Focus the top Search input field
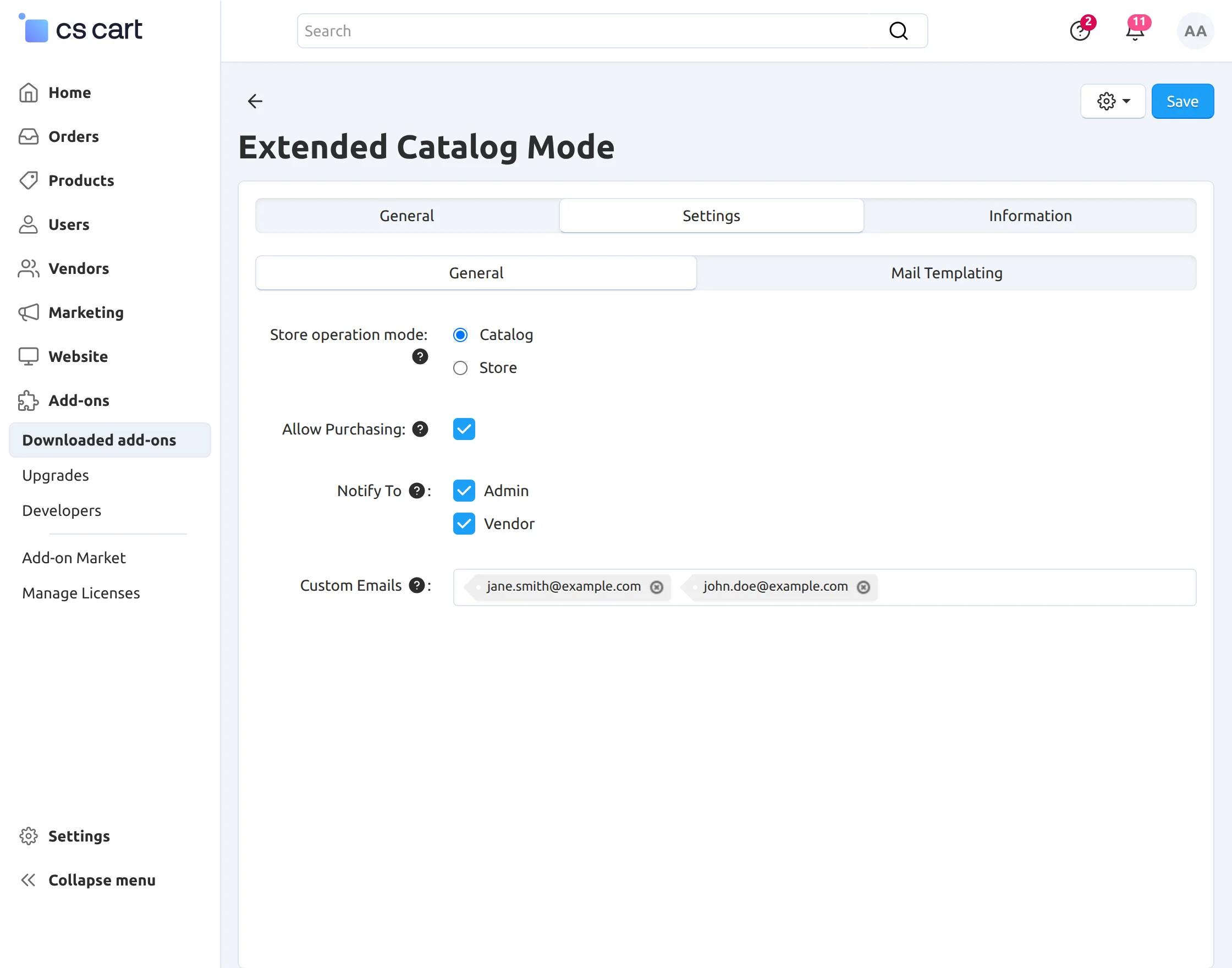This screenshot has height=968, width=1232. 612,31
